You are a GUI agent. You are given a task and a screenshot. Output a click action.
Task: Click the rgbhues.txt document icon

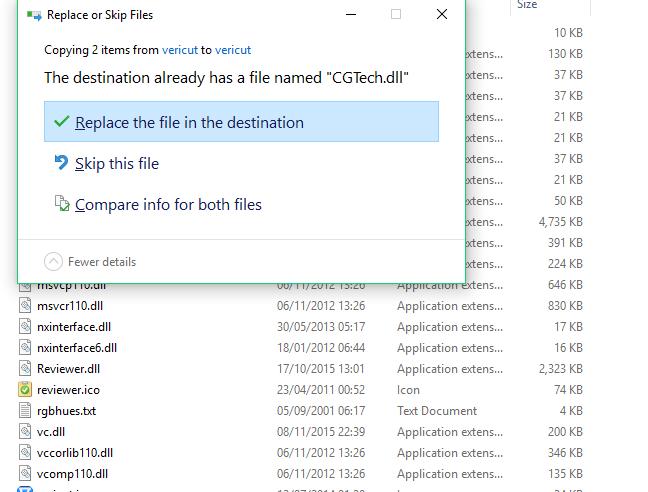25,411
